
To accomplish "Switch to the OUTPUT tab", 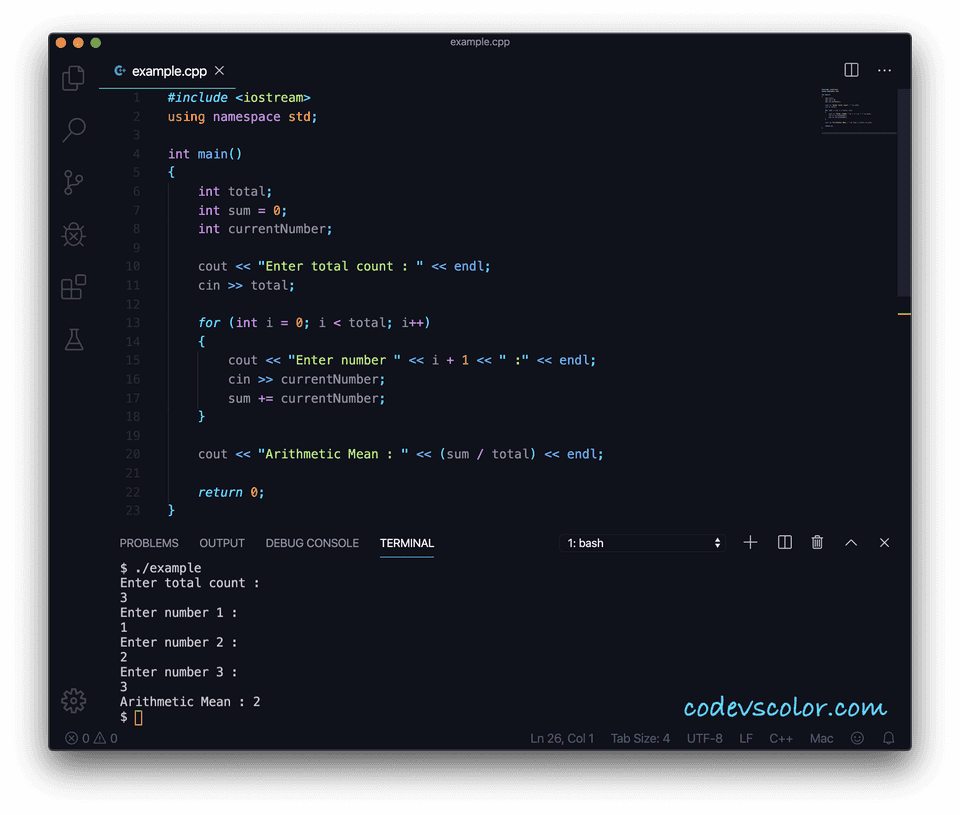I will coord(221,543).
